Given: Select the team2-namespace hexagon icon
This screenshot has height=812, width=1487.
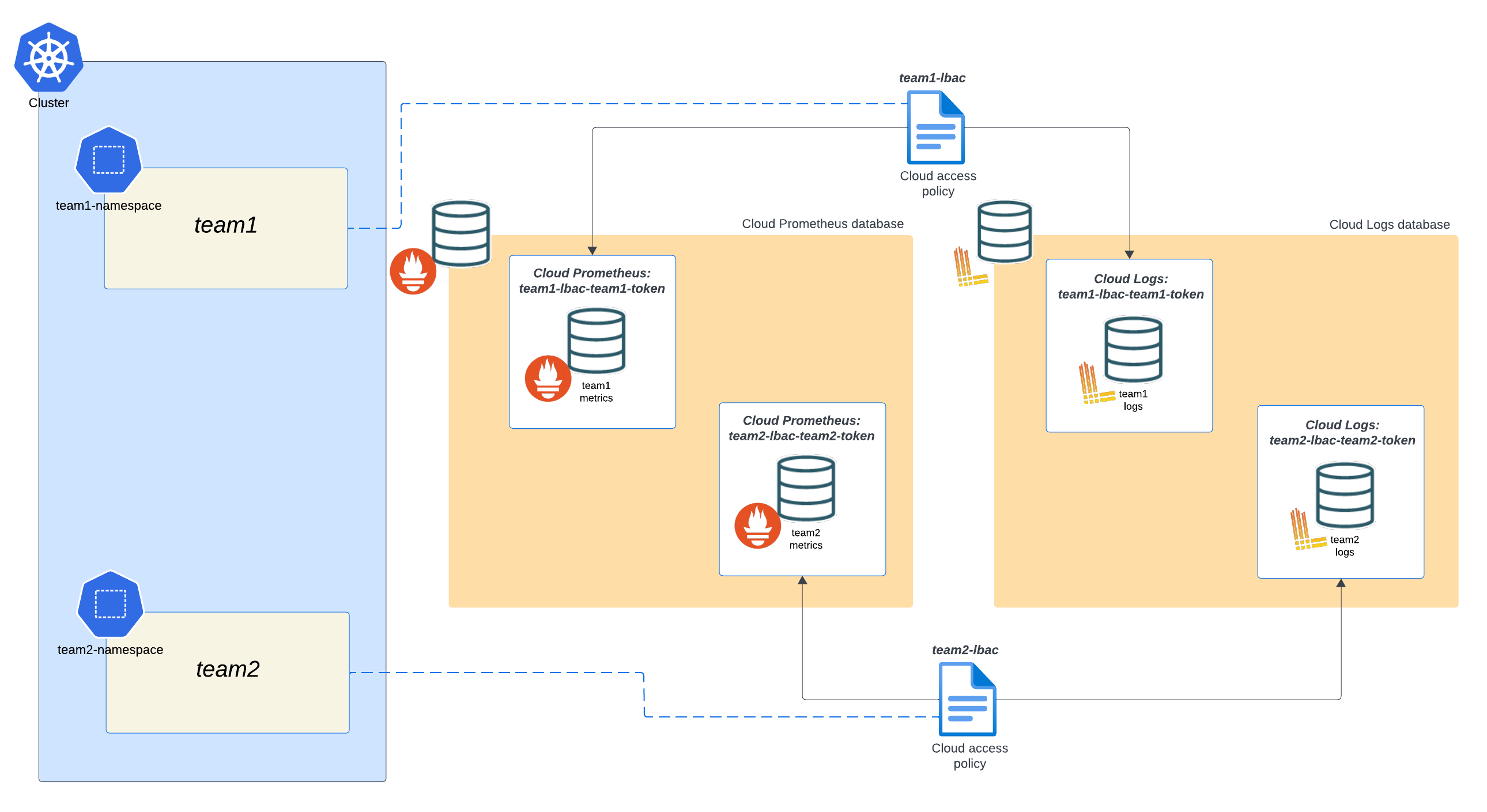Looking at the screenshot, I should [110, 605].
